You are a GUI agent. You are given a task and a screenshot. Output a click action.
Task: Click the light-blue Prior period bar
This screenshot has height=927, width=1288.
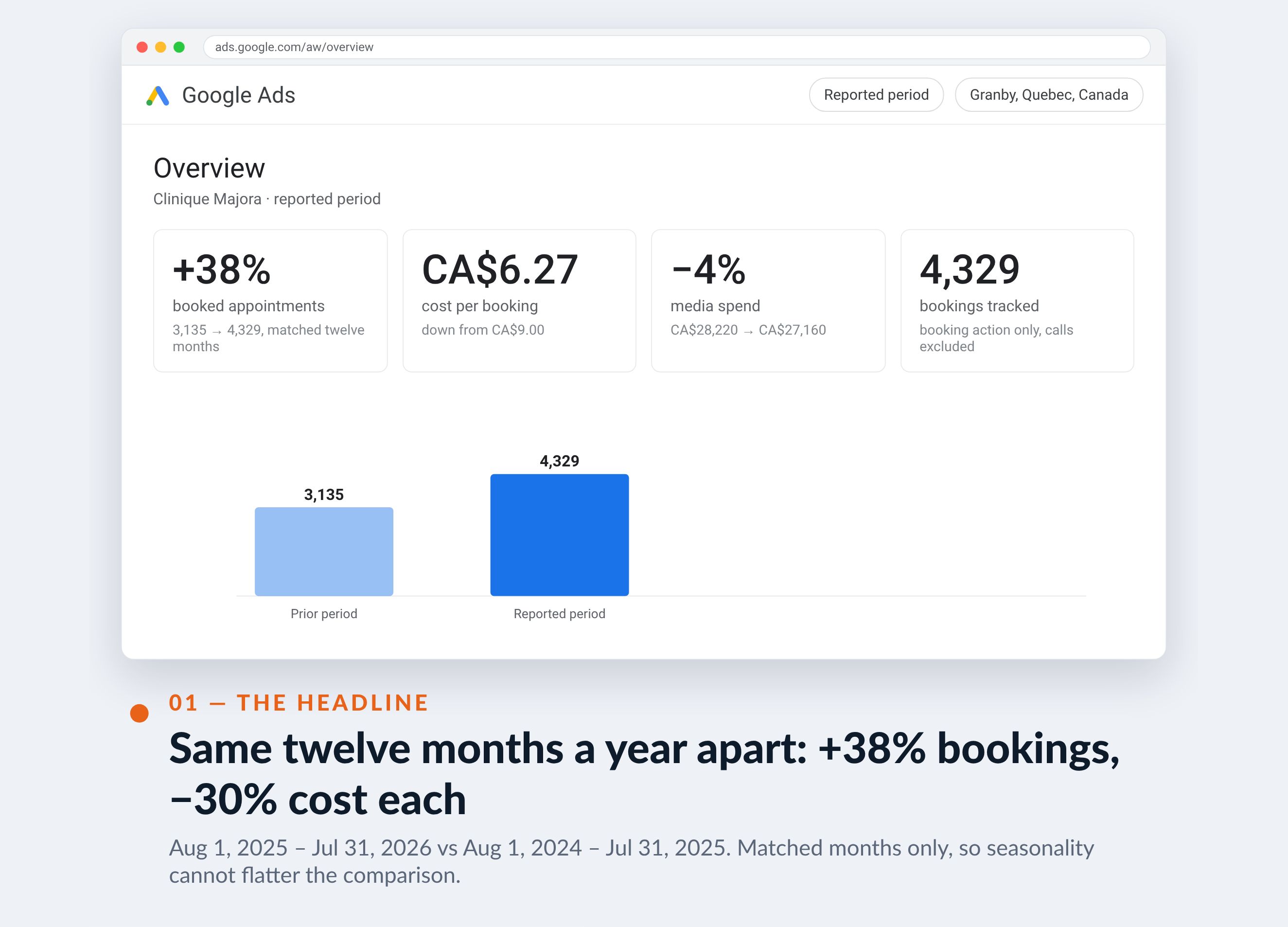pyautogui.click(x=324, y=551)
